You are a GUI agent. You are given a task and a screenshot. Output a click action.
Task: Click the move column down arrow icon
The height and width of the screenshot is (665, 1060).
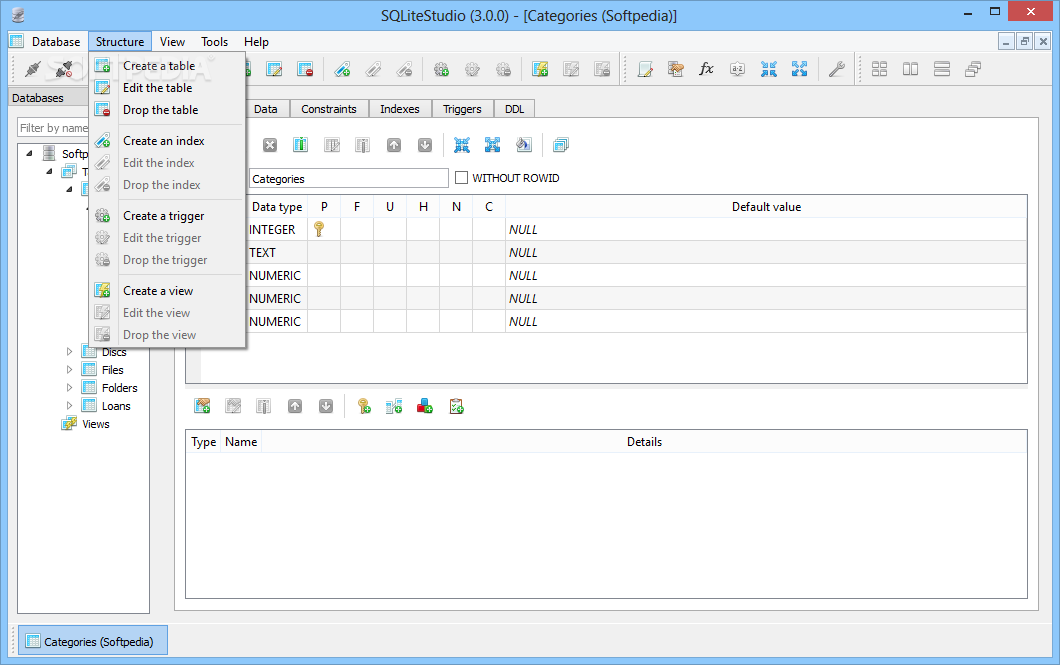click(x=425, y=145)
